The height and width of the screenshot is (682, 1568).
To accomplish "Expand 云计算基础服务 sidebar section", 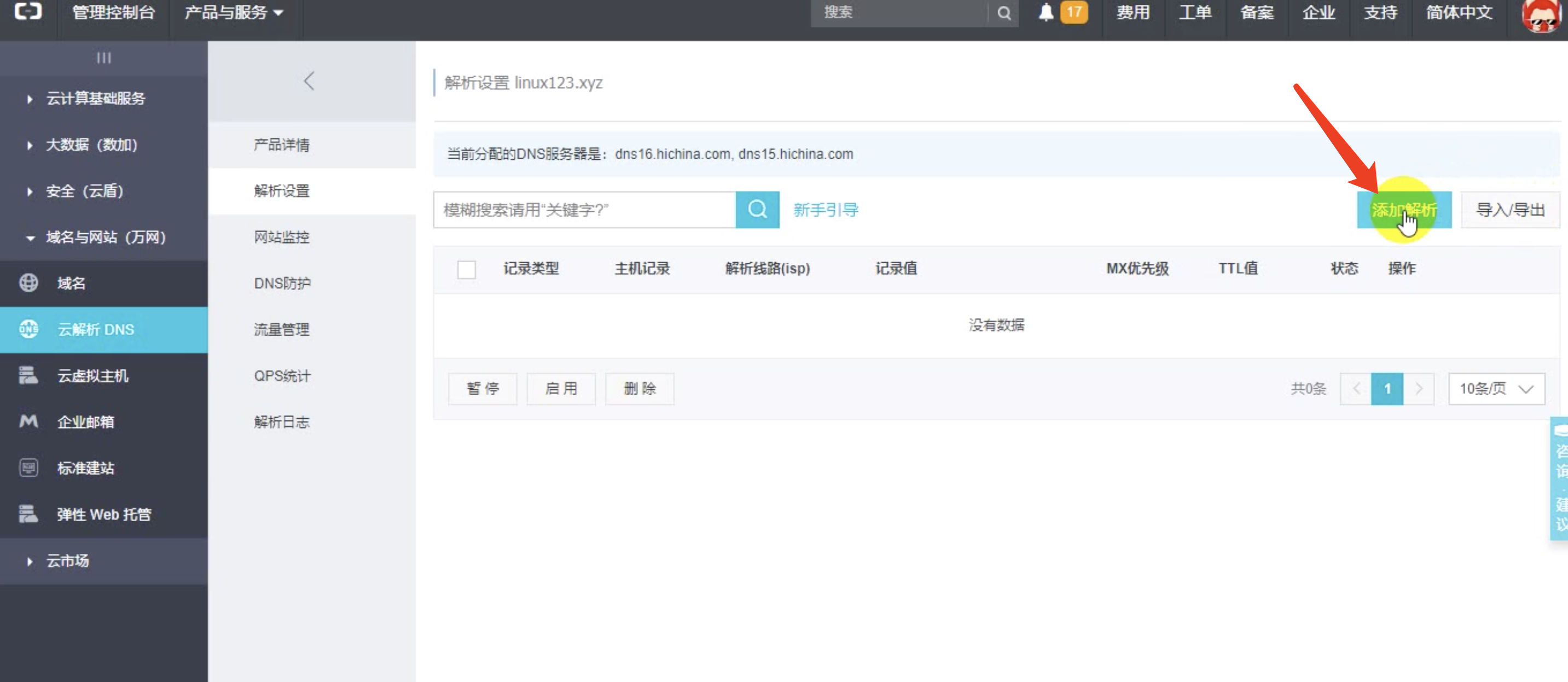I will (x=96, y=99).
